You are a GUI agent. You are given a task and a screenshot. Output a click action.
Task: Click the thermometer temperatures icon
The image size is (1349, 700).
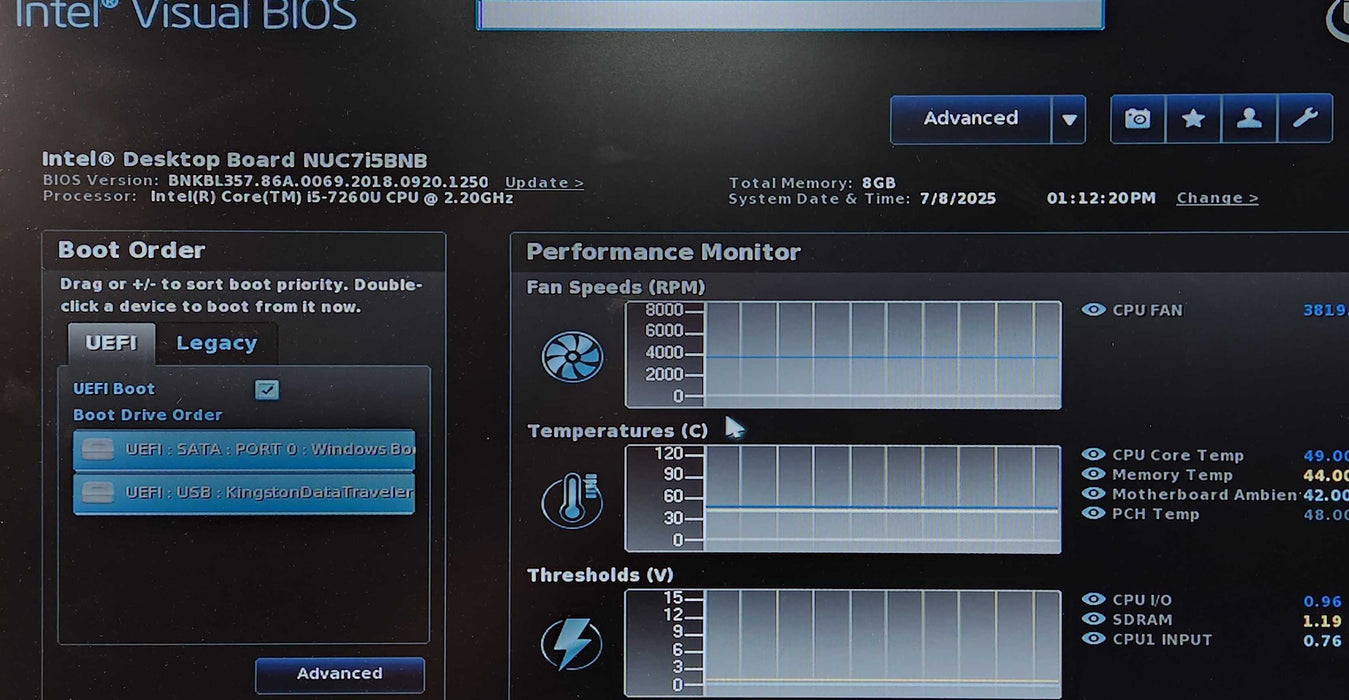[572, 500]
